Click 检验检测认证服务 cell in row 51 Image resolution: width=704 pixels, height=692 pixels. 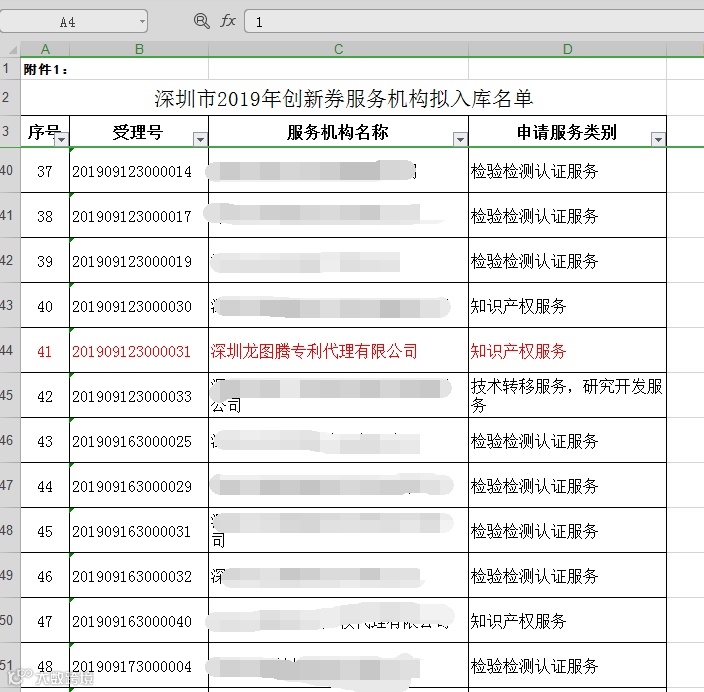coord(568,666)
